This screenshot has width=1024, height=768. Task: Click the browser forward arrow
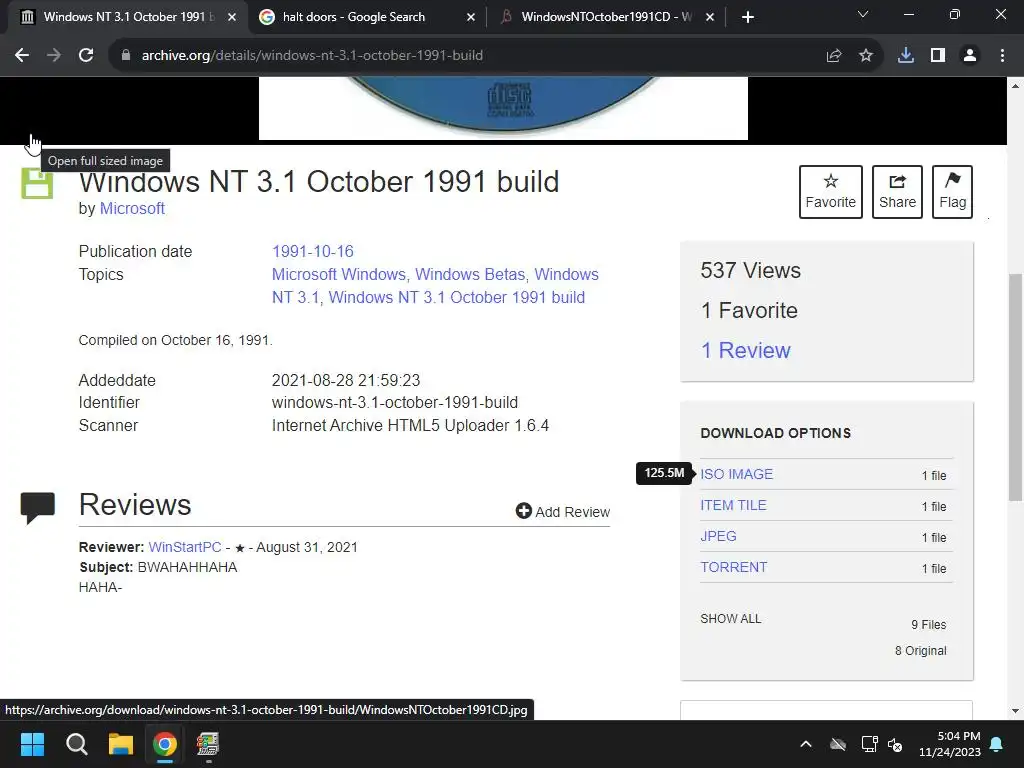point(54,56)
